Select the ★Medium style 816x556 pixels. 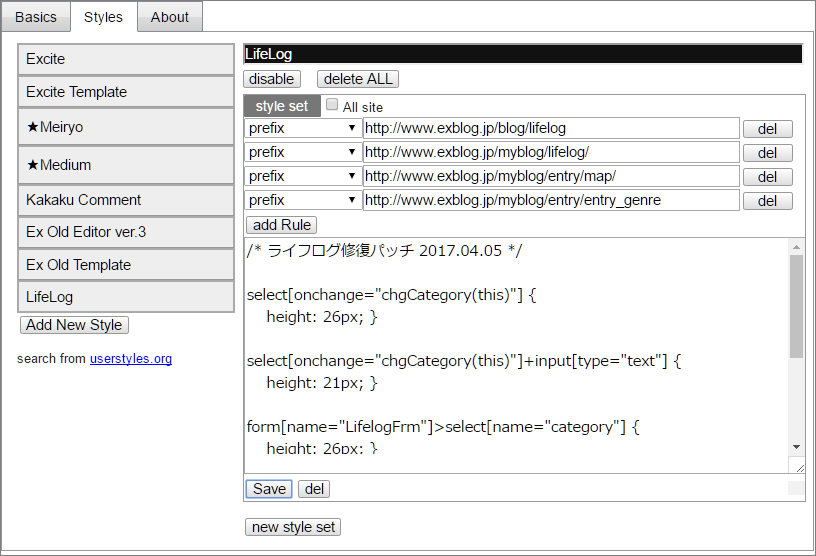(126, 165)
